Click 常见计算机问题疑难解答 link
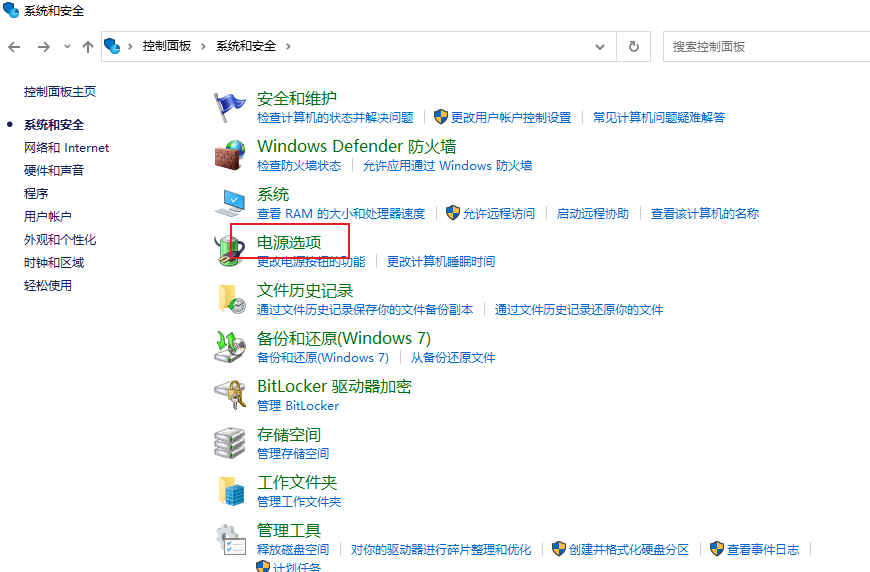The height and width of the screenshot is (572, 870). (x=659, y=118)
